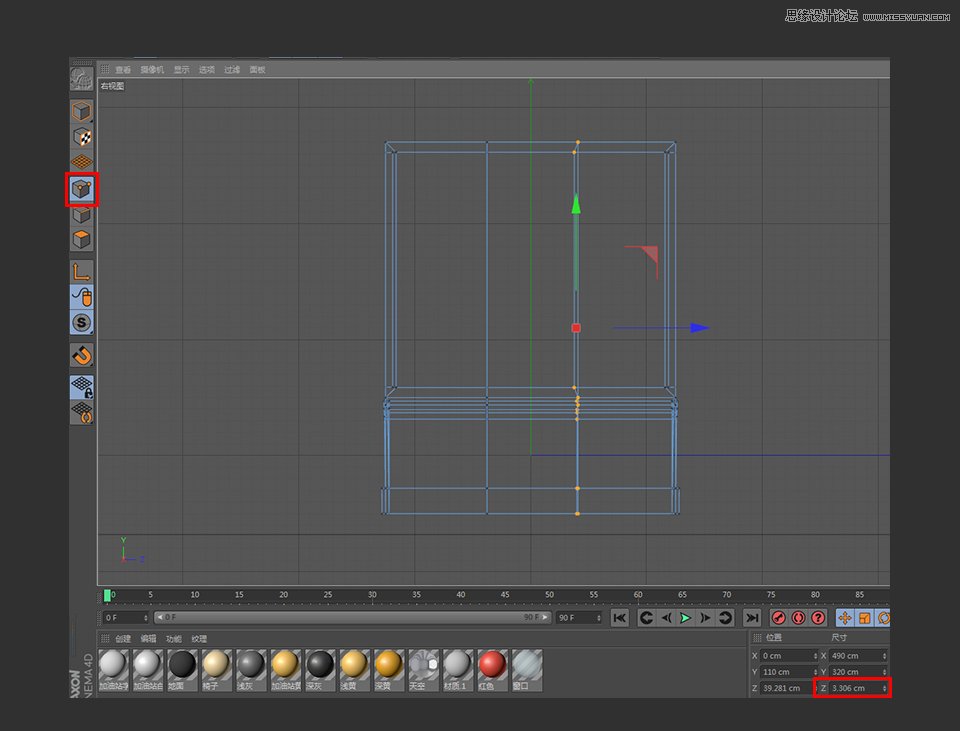Open the workplane lock icon

pos(81,387)
